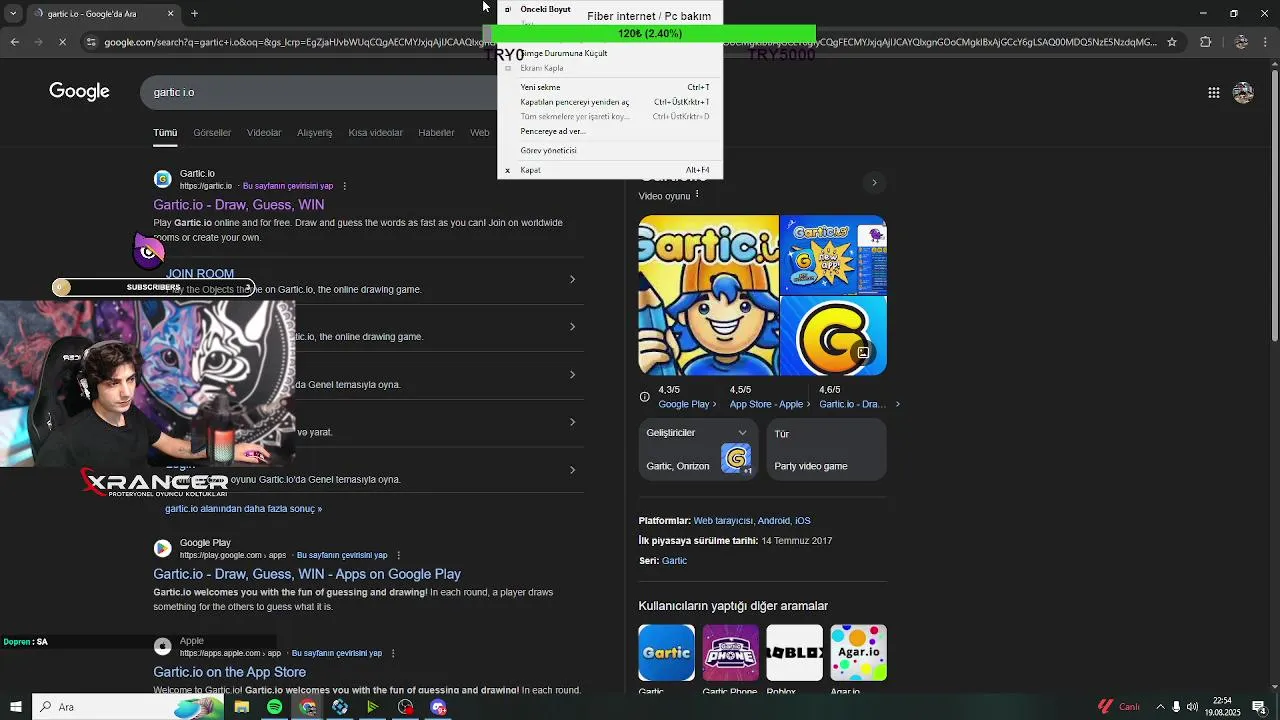
Task: Switch to the Kısa videolar tab
Action: pos(375,132)
